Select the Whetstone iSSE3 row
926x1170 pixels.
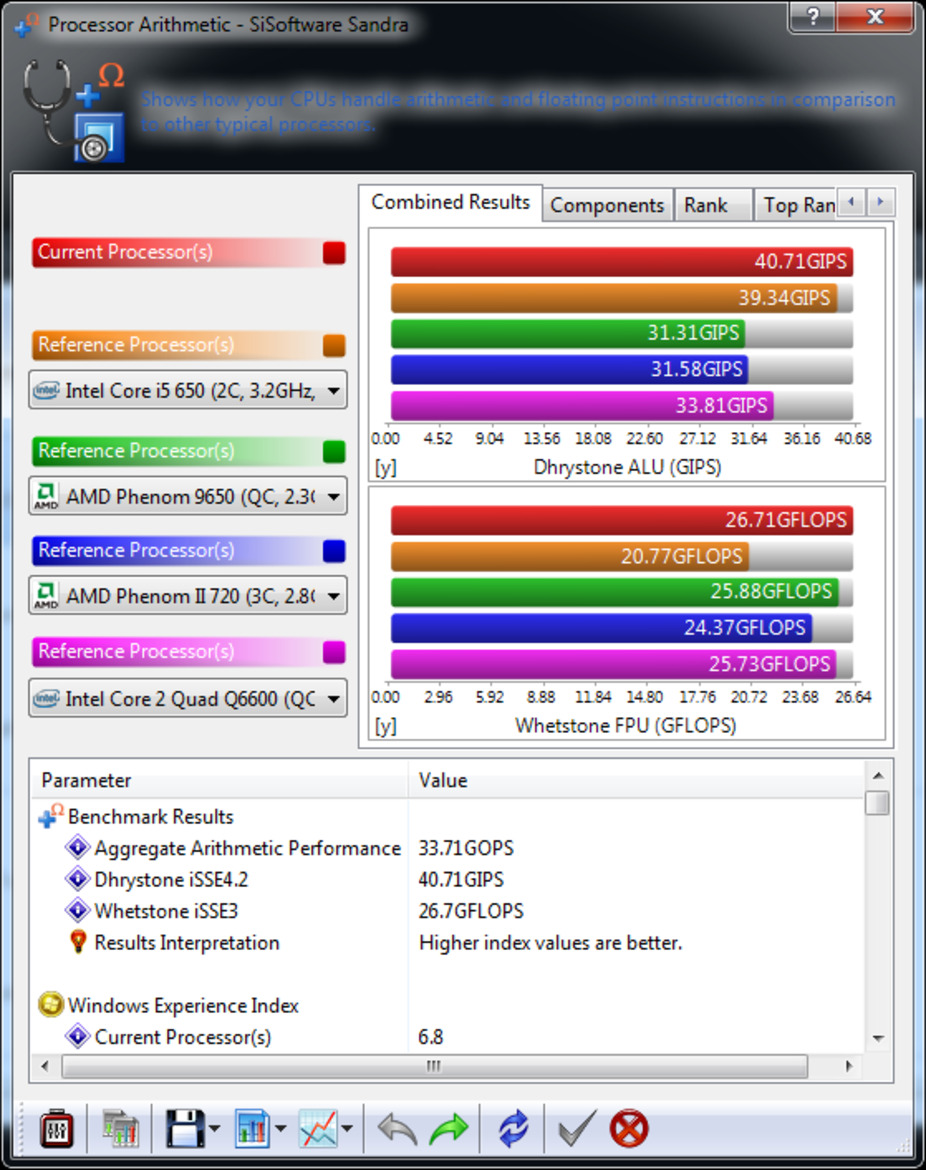(x=448, y=910)
